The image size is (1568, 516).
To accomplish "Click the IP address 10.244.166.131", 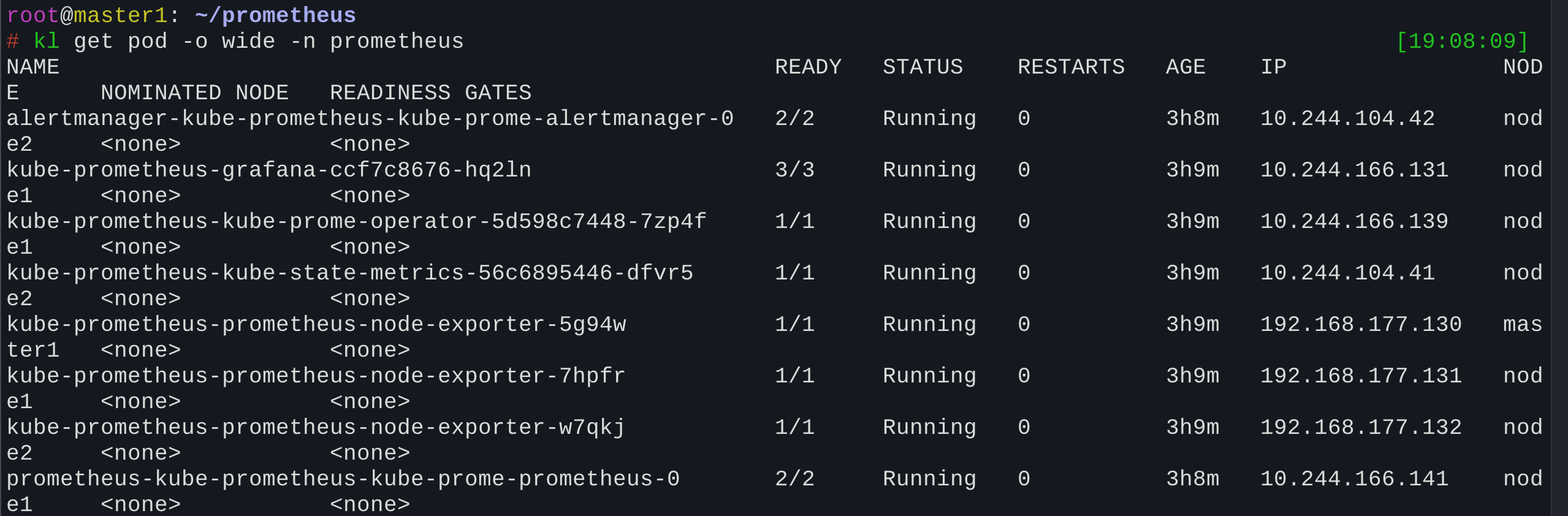I will (x=1353, y=170).
